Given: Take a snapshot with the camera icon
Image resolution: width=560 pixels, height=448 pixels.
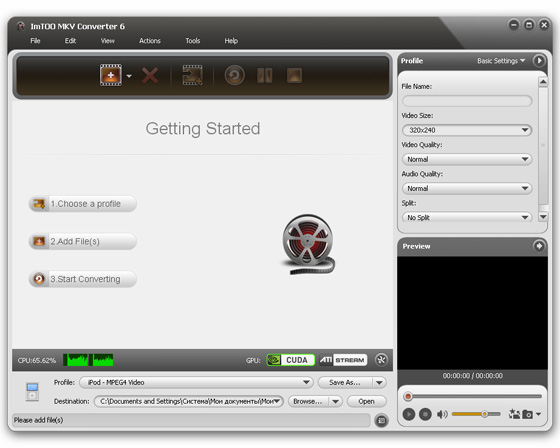Looking at the screenshot, I should [x=528, y=414].
